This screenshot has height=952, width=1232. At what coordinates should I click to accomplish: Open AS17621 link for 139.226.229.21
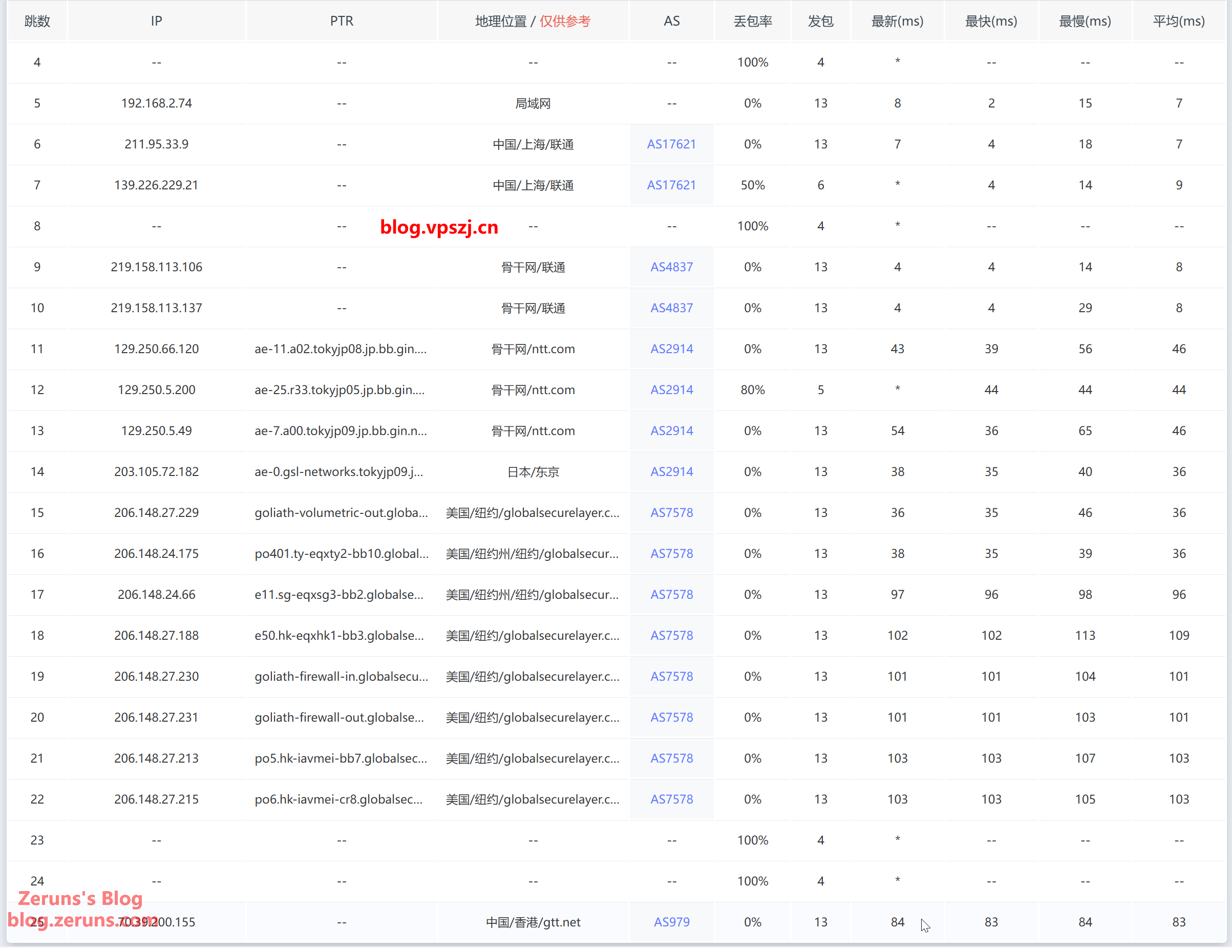click(671, 185)
